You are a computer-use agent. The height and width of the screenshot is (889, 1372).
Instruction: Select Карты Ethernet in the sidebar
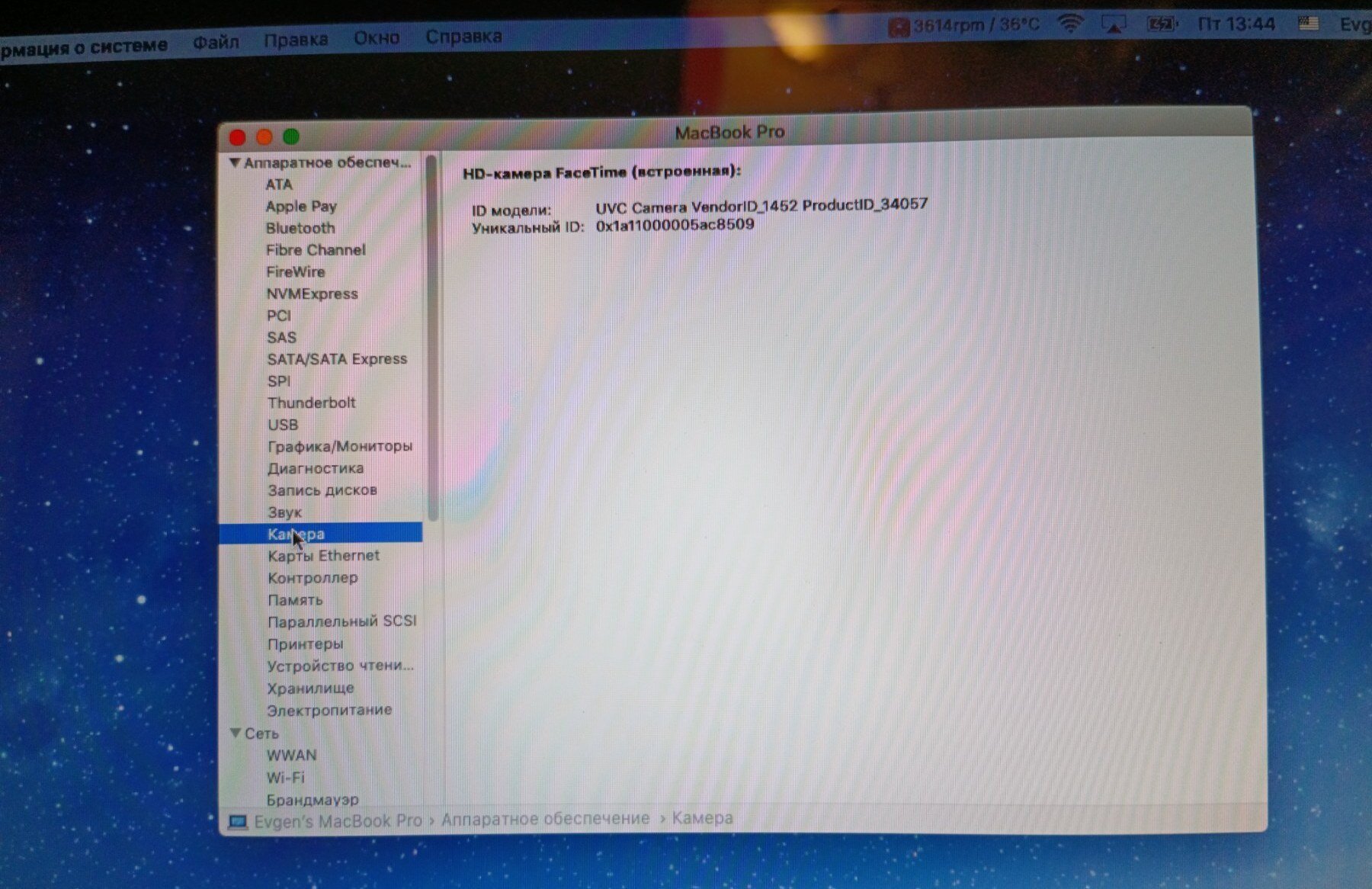323,556
